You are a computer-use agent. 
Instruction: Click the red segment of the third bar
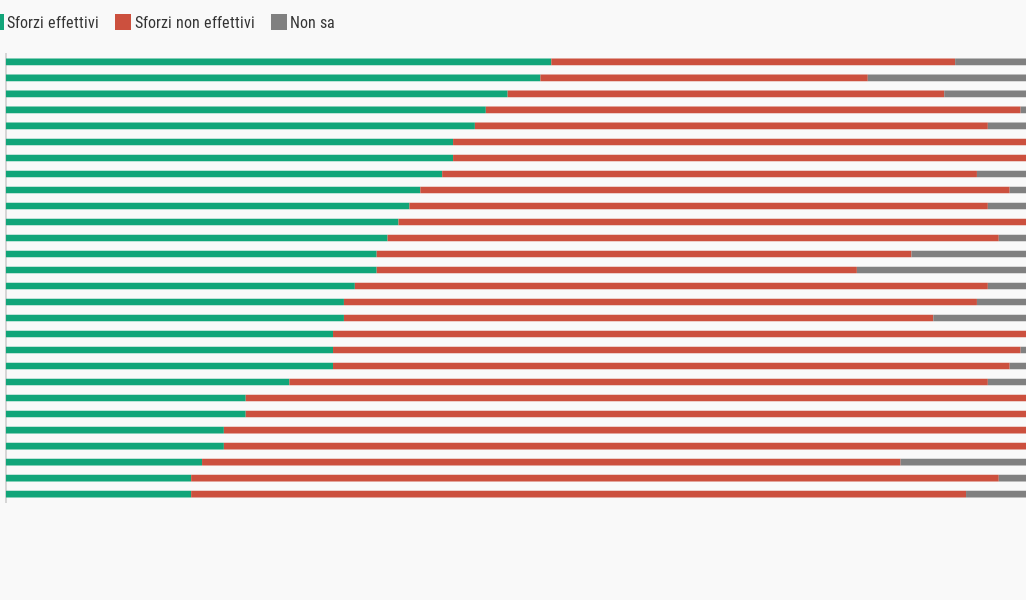725,94
